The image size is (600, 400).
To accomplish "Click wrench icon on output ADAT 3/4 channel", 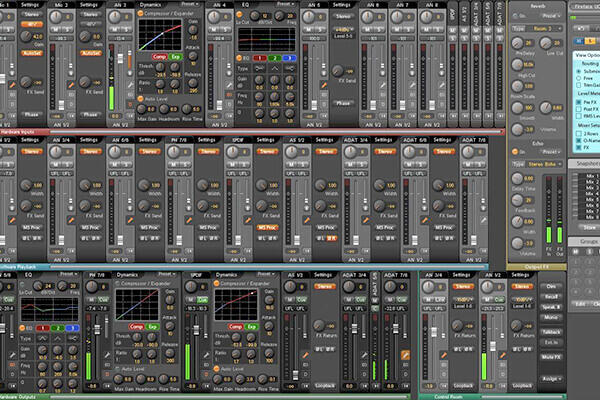I will (364, 355).
